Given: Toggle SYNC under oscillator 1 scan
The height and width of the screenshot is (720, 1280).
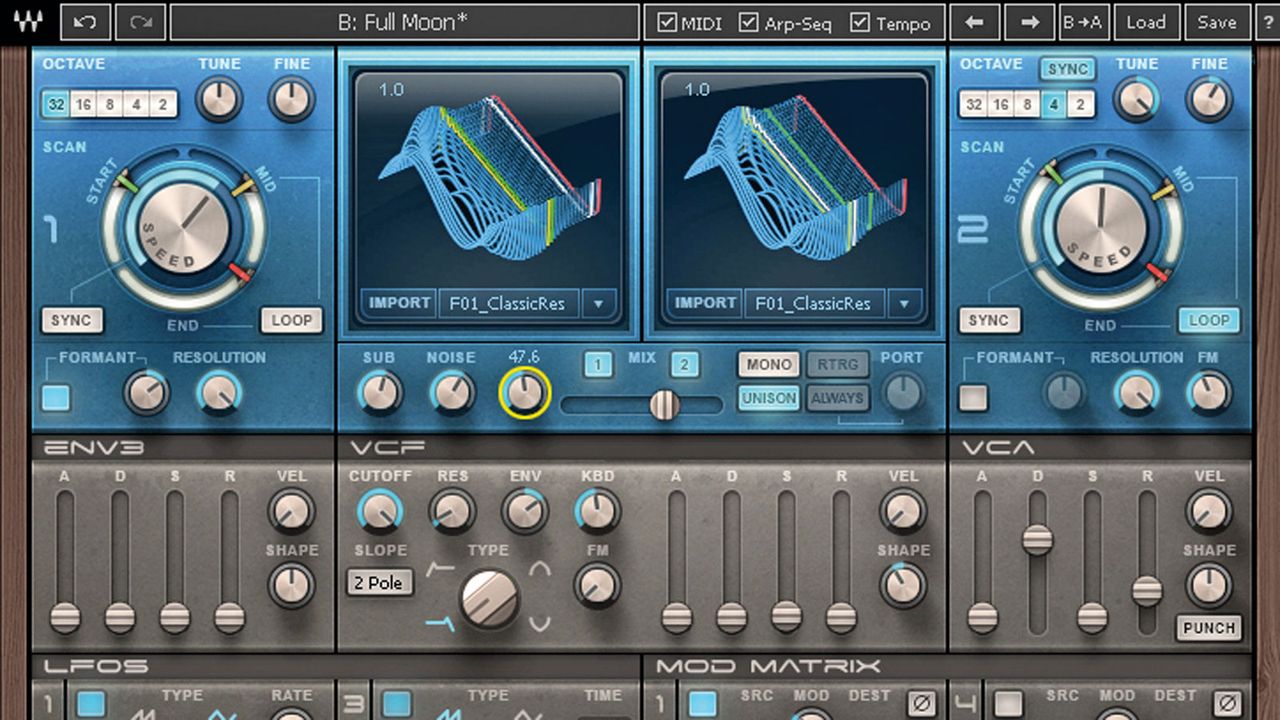Looking at the screenshot, I should click(71, 320).
